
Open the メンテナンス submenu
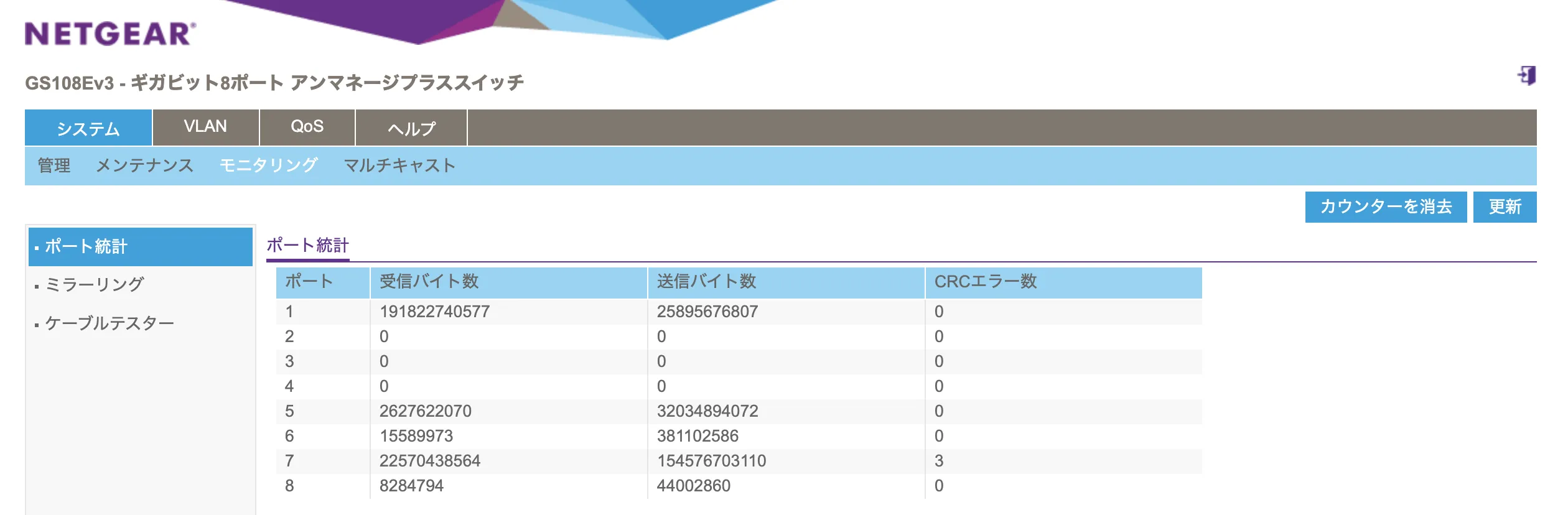[x=144, y=165]
